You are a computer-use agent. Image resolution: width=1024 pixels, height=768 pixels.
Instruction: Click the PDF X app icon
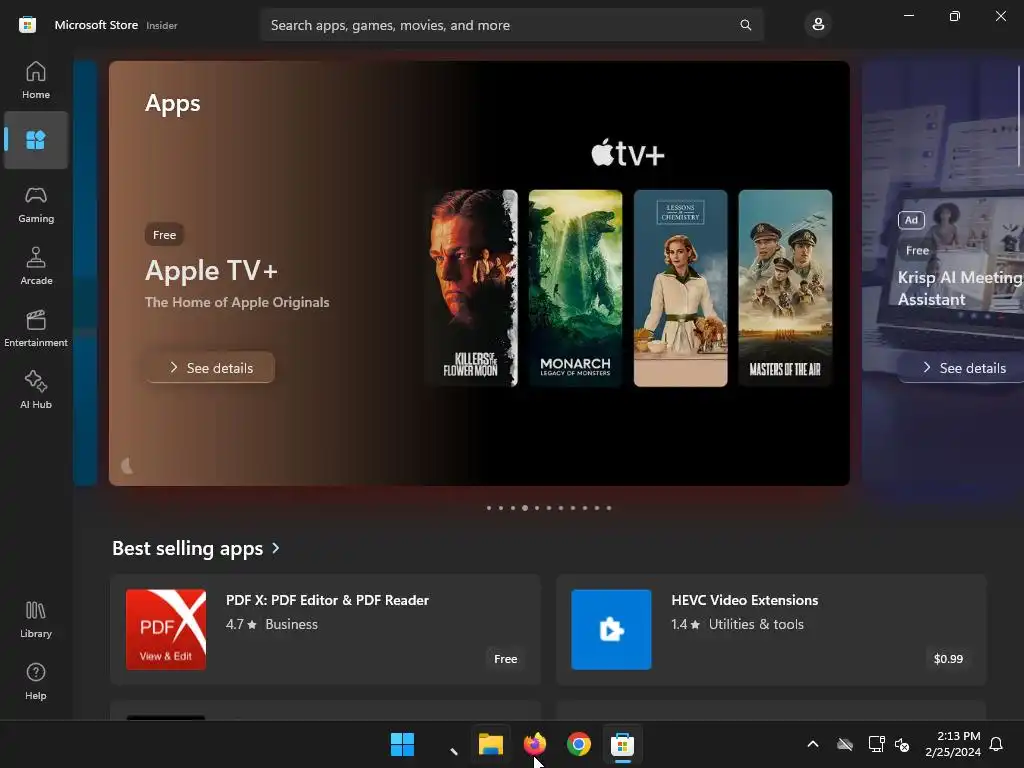[x=166, y=630]
